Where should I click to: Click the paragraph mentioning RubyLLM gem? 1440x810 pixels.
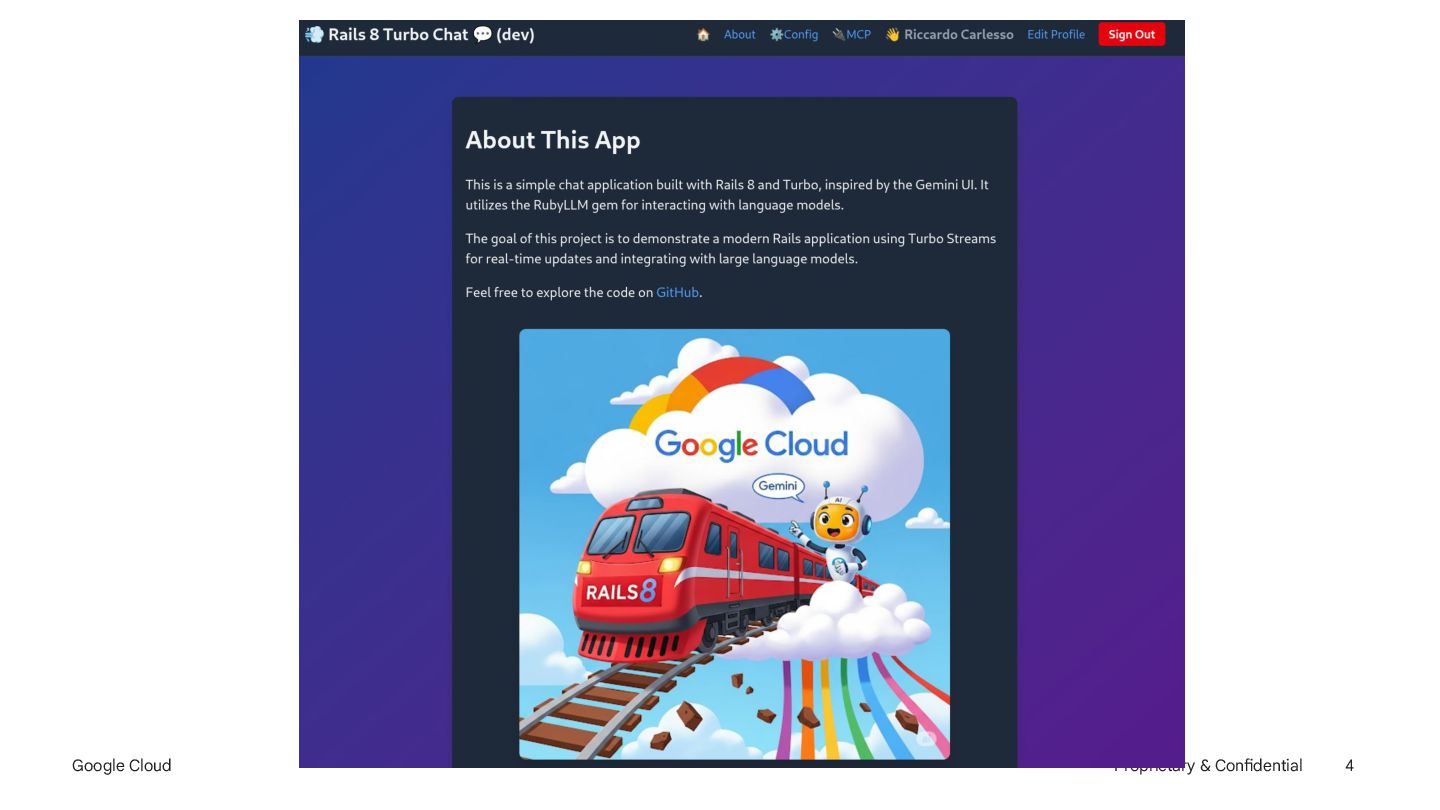[727, 195]
